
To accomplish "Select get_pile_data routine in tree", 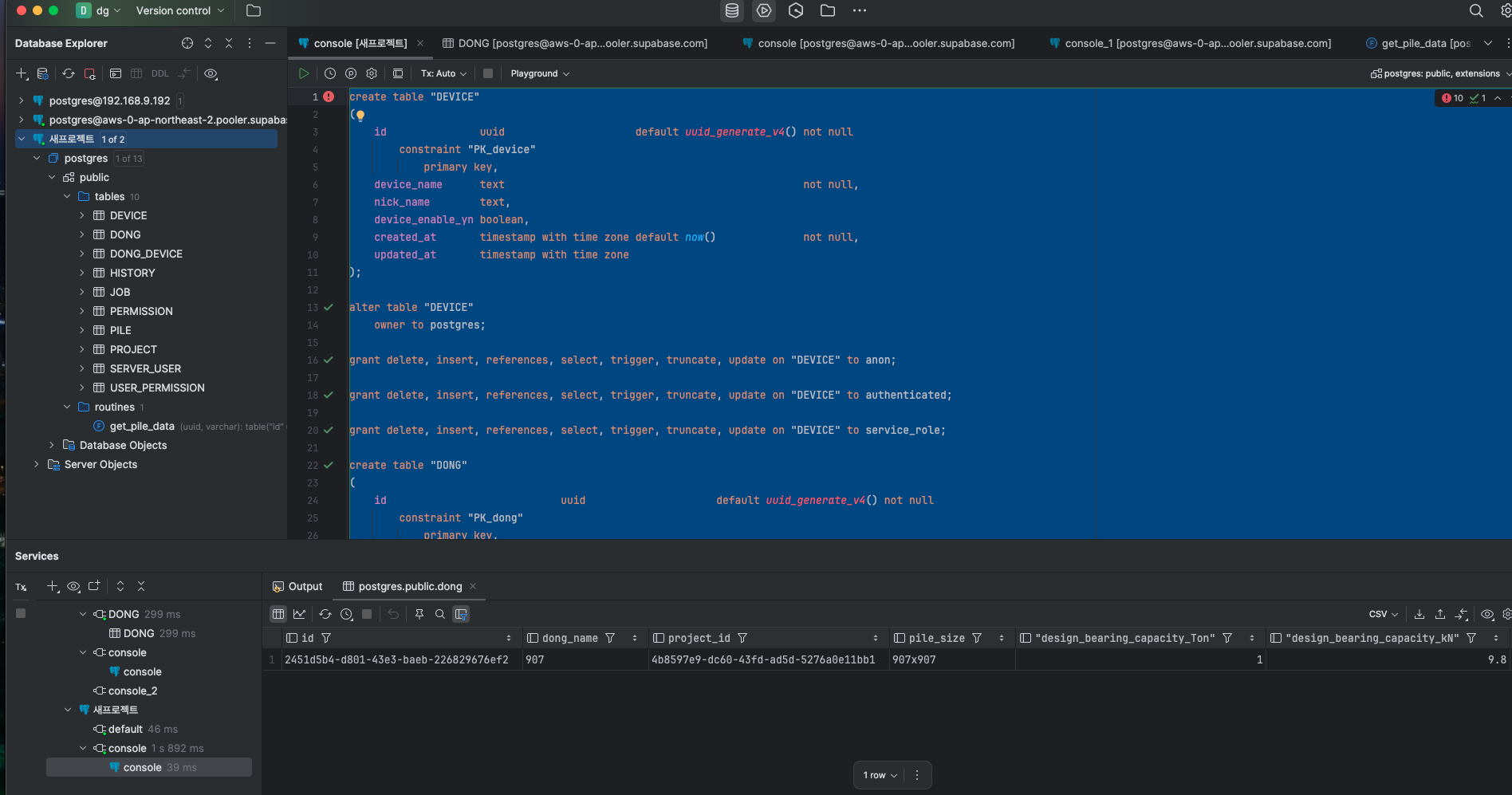I will click(x=142, y=426).
